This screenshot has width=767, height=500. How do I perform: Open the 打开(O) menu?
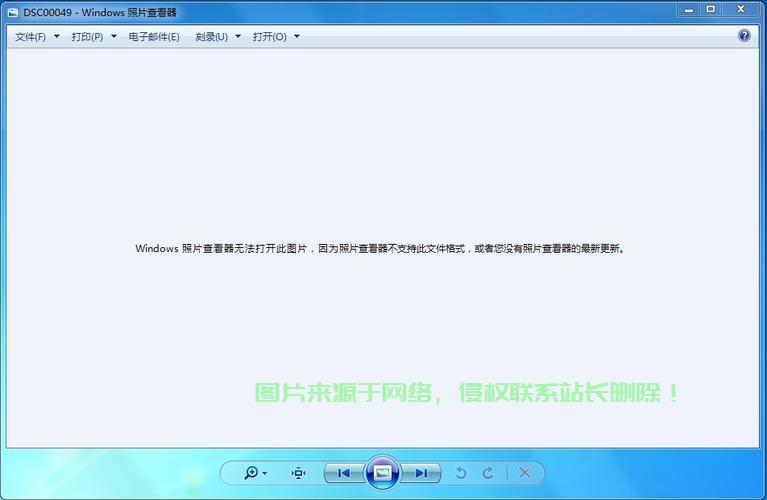coord(270,37)
